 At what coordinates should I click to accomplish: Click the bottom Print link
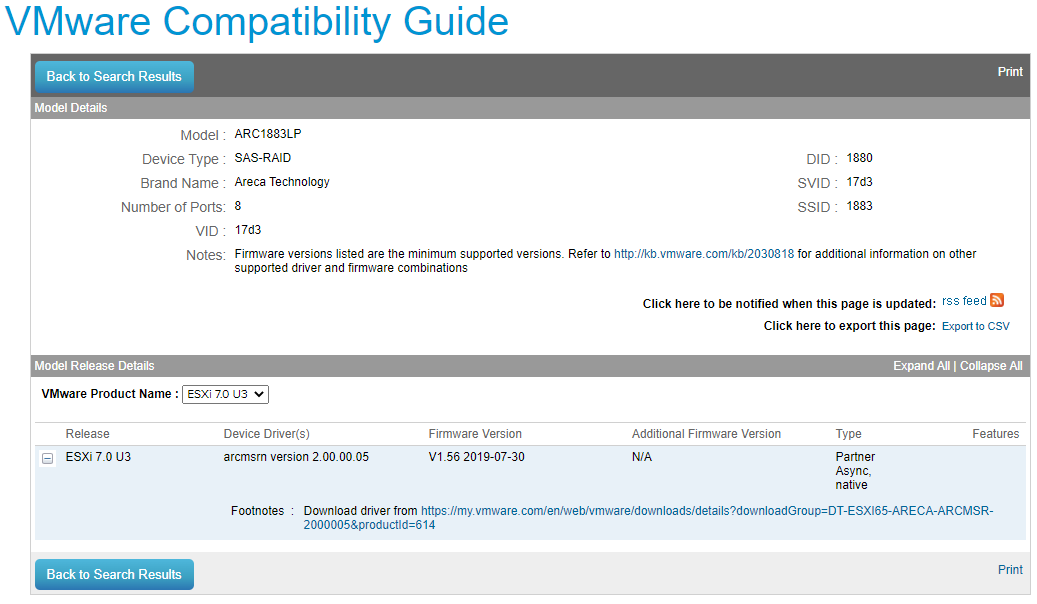point(1010,570)
